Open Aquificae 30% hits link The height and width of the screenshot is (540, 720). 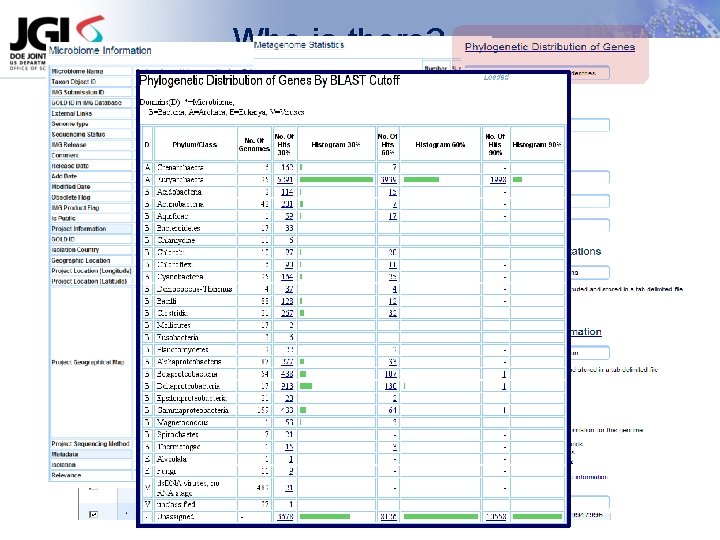[289, 216]
